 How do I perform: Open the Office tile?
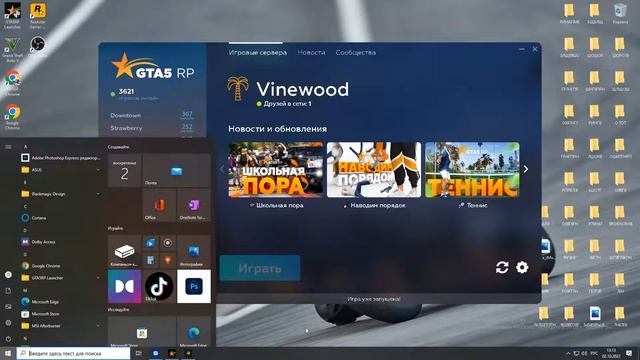(159, 204)
